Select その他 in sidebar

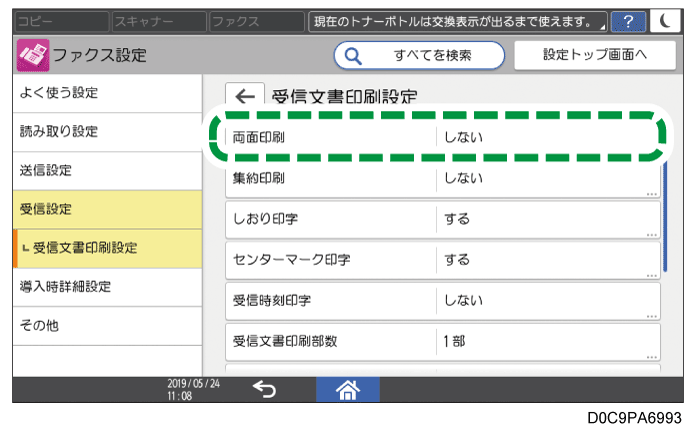[x=107, y=326]
